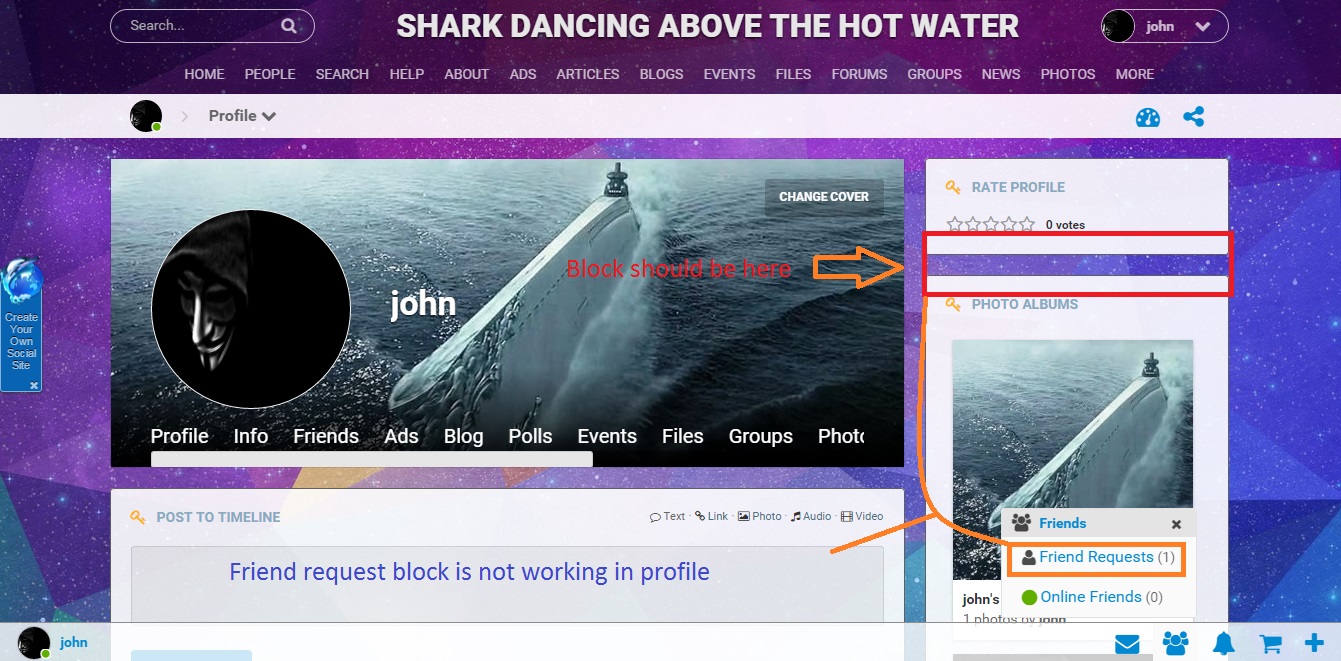Open ARTICLES in the top navigation
This screenshot has height=661, width=1341.
click(x=588, y=74)
